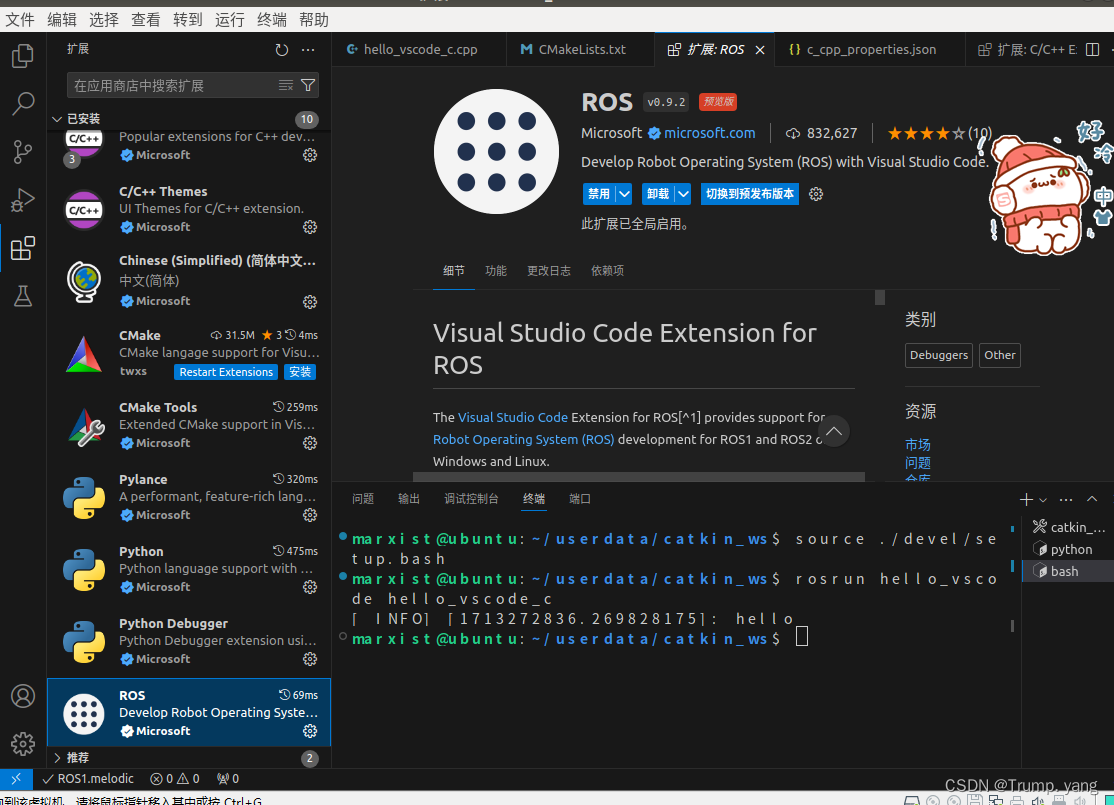Open the 文件 menu
Viewport: 1114px width, 805px height.
click(20, 20)
